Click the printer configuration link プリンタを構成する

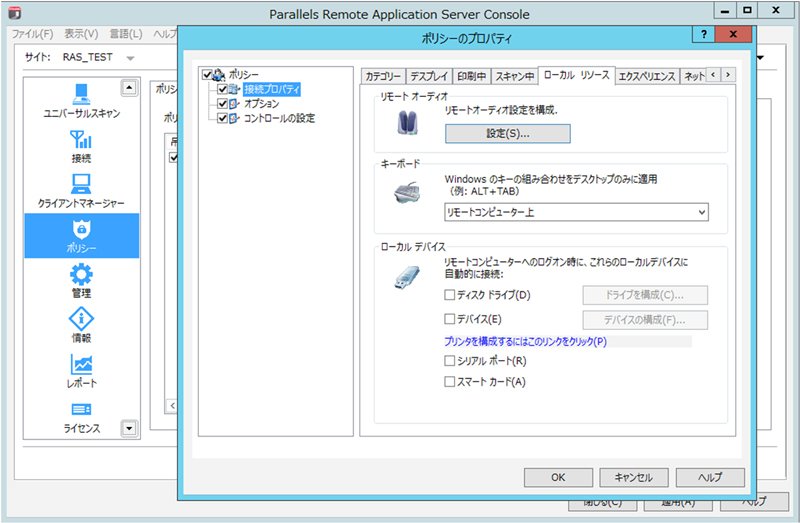[x=526, y=341]
